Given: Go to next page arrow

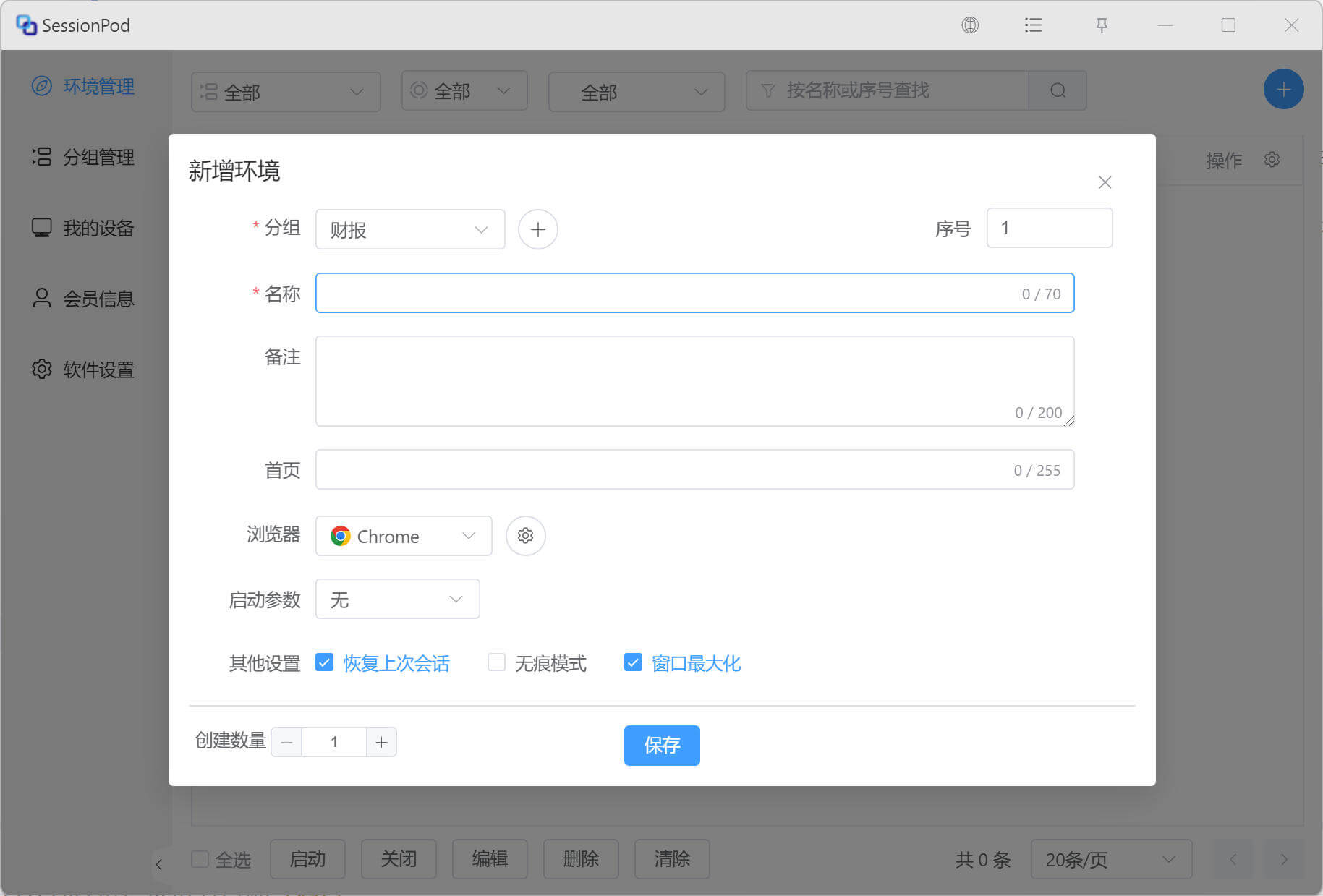Looking at the screenshot, I should [x=1283, y=859].
